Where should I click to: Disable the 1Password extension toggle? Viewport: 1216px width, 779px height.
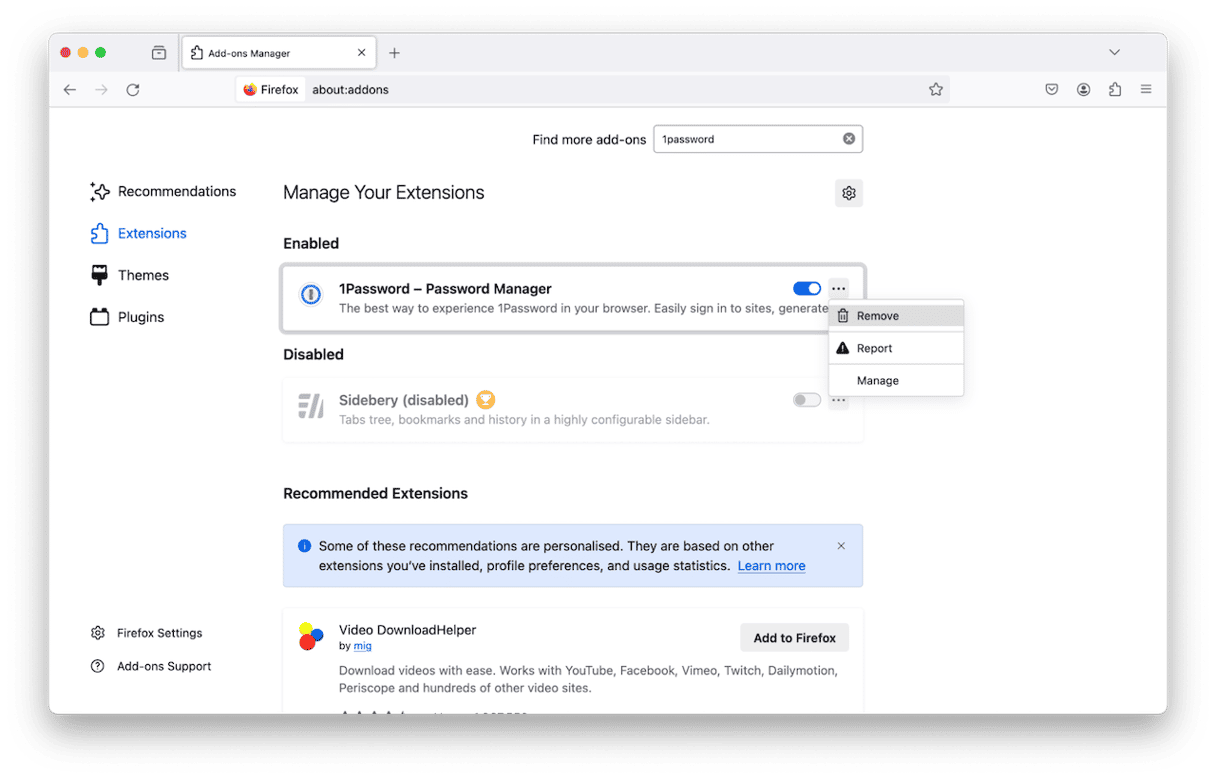point(806,289)
